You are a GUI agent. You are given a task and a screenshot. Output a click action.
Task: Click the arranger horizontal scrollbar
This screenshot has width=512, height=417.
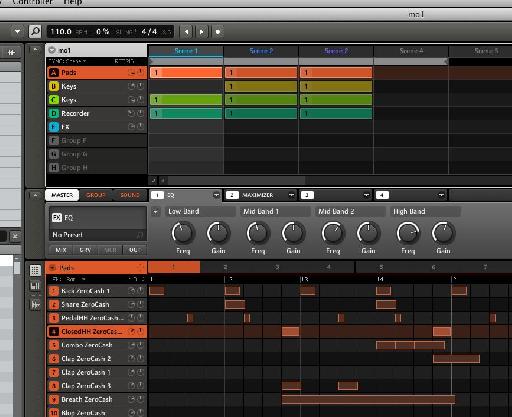tap(236, 181)
